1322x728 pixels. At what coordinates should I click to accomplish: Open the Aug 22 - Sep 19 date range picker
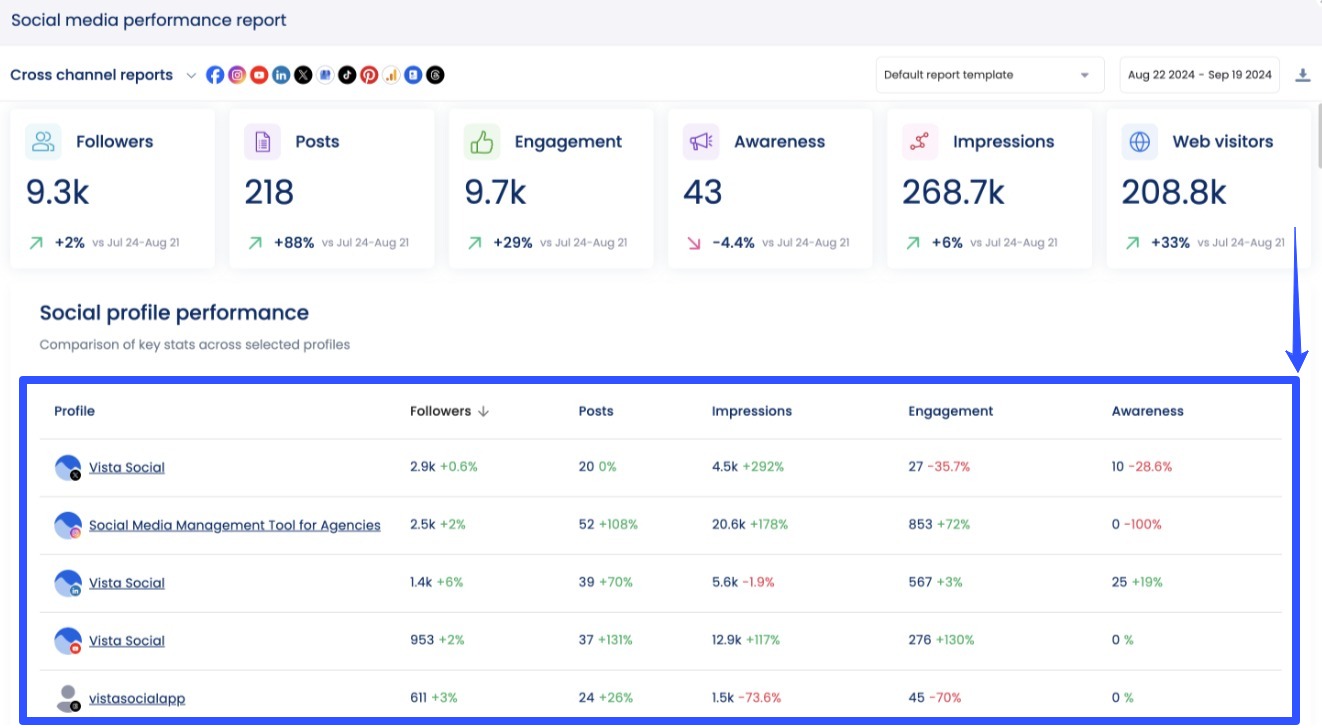(1199, 74)
